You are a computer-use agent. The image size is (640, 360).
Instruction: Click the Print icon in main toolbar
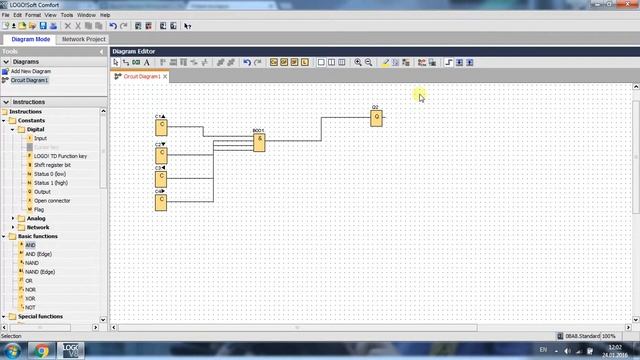[53, 26]
